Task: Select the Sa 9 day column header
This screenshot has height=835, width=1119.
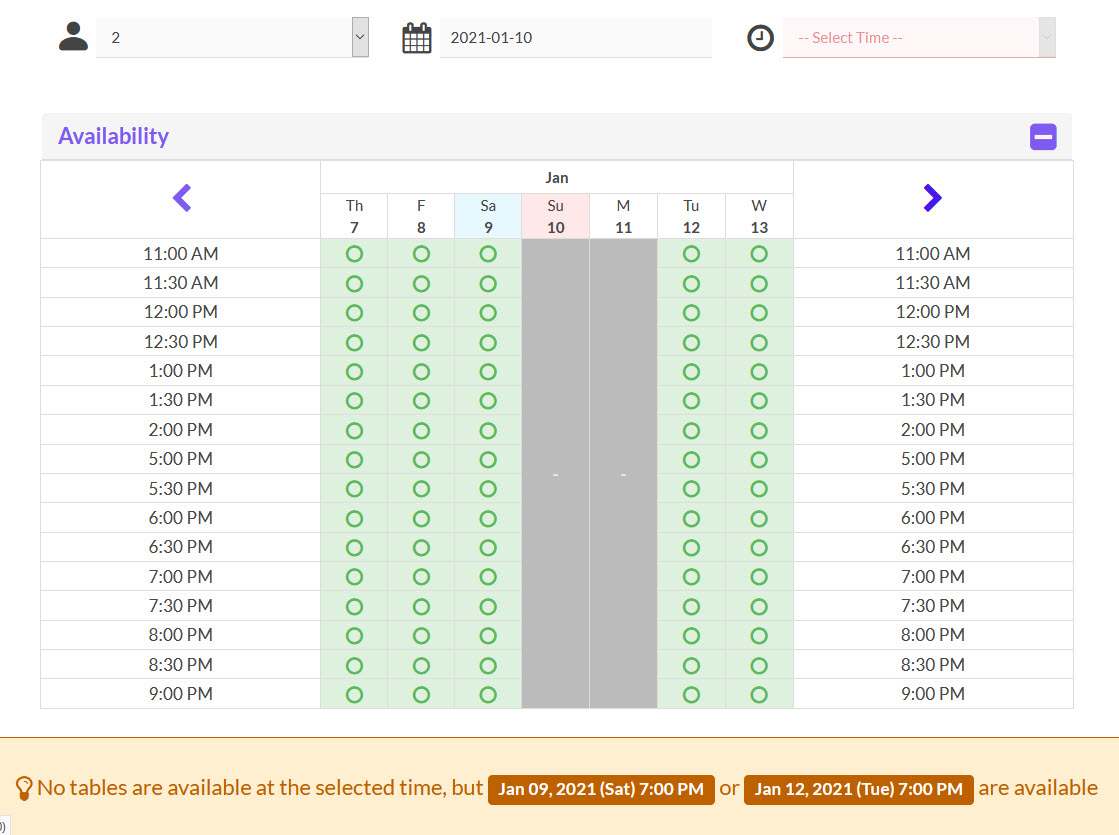Action: pos(488,216)
